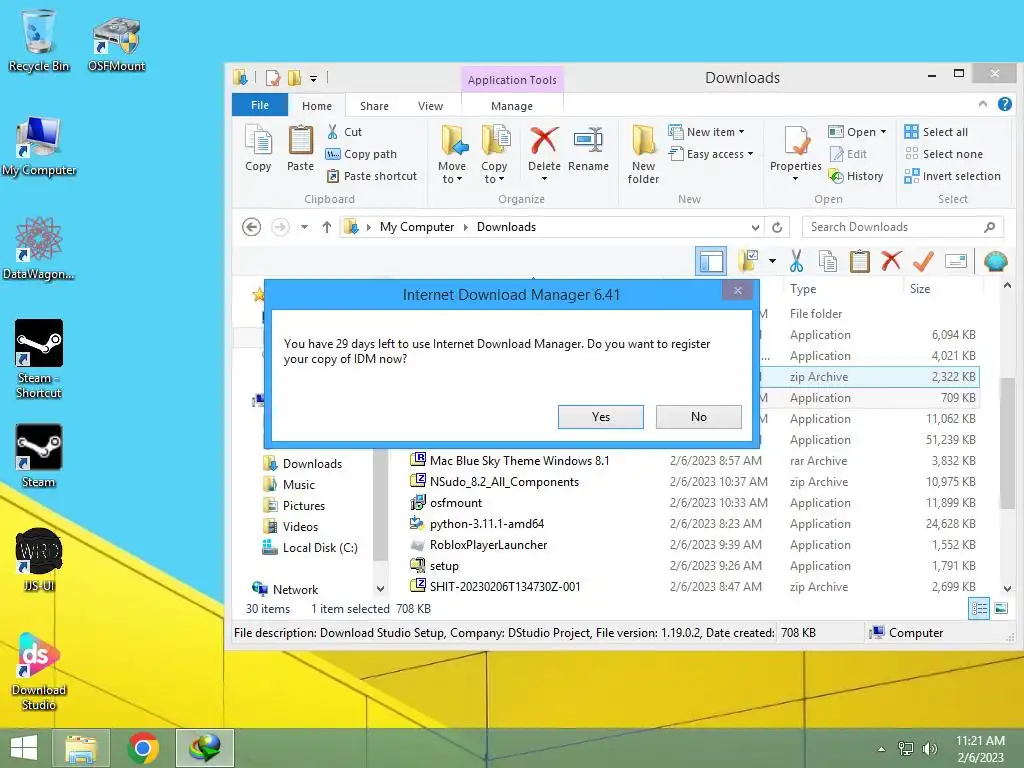Click the volume speaker tray icon
This screenshot has width=1024, height=768.
tap(930, 748)
